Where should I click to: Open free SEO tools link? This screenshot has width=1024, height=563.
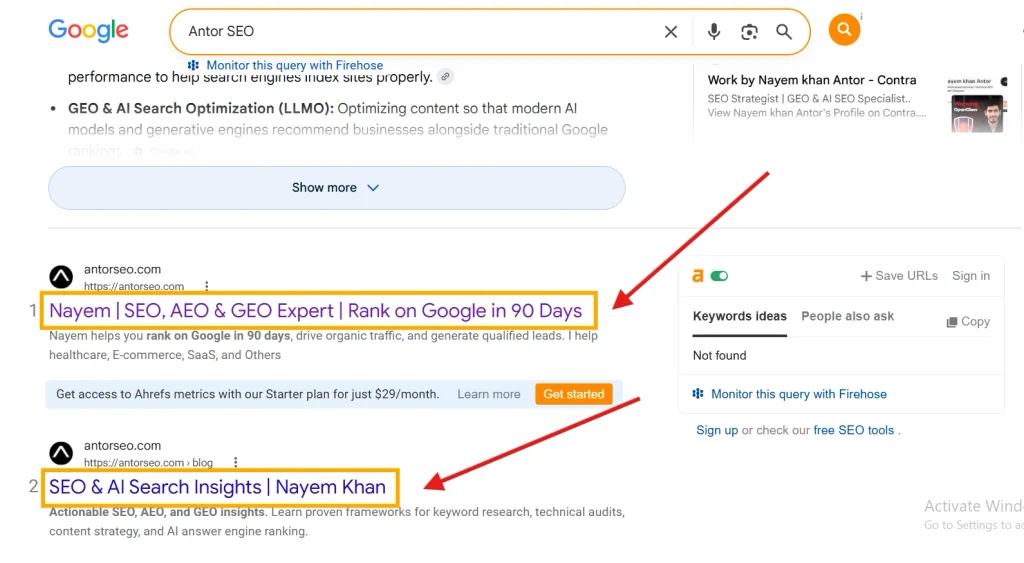pos(854,430)
